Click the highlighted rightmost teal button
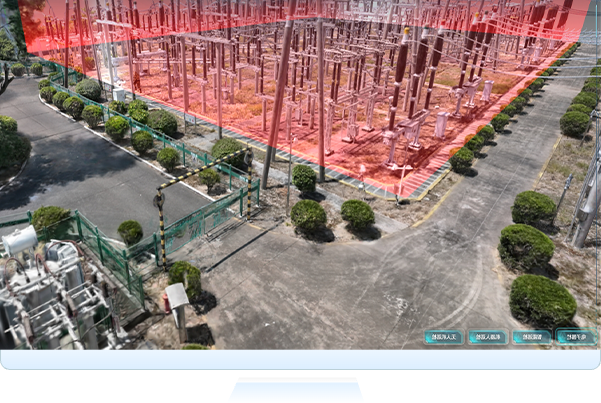The image size is (601, 403). pyautogui.click(x=576, y=337)
